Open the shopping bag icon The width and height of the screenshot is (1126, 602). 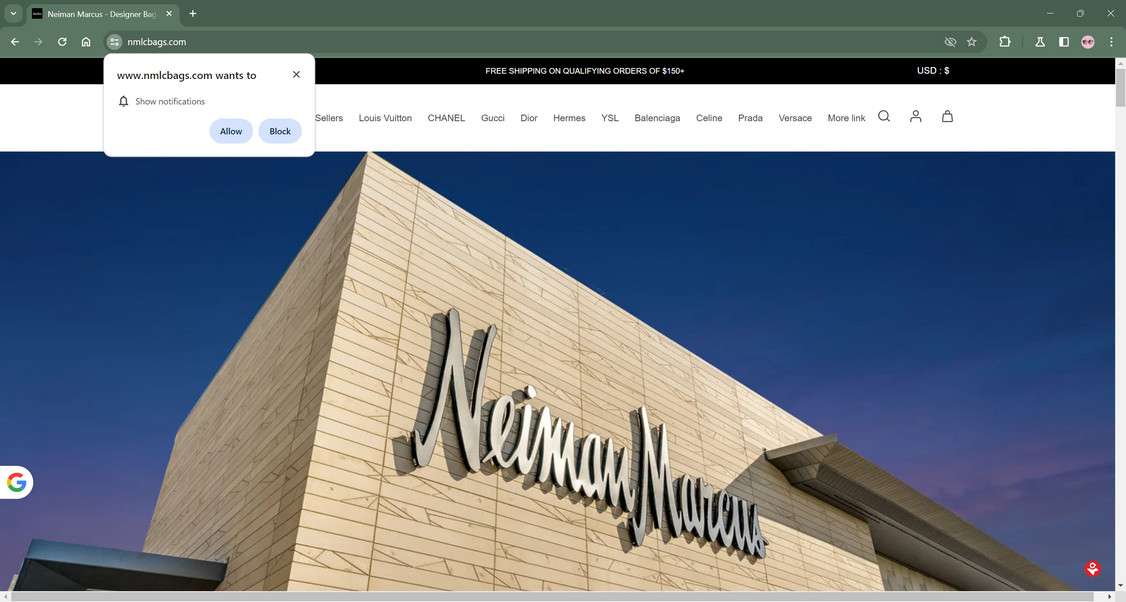pos(947,117)
